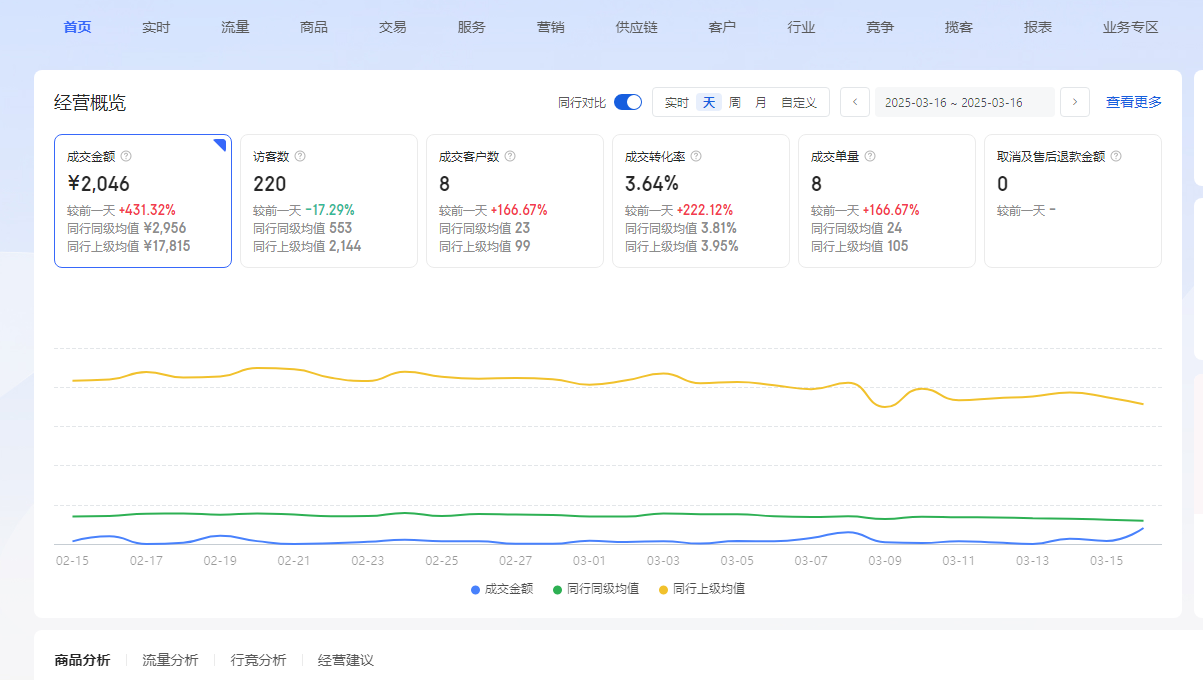
Task: Open the 自定义 date range option
Action: pyautogui.click(x=799, y=103)
